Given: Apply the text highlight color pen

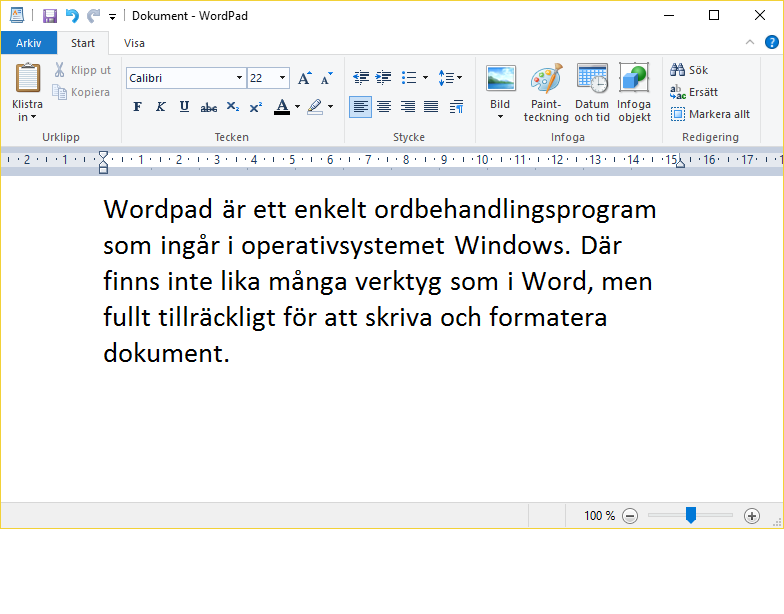Looking at the screenshot, I should [314, 106].
